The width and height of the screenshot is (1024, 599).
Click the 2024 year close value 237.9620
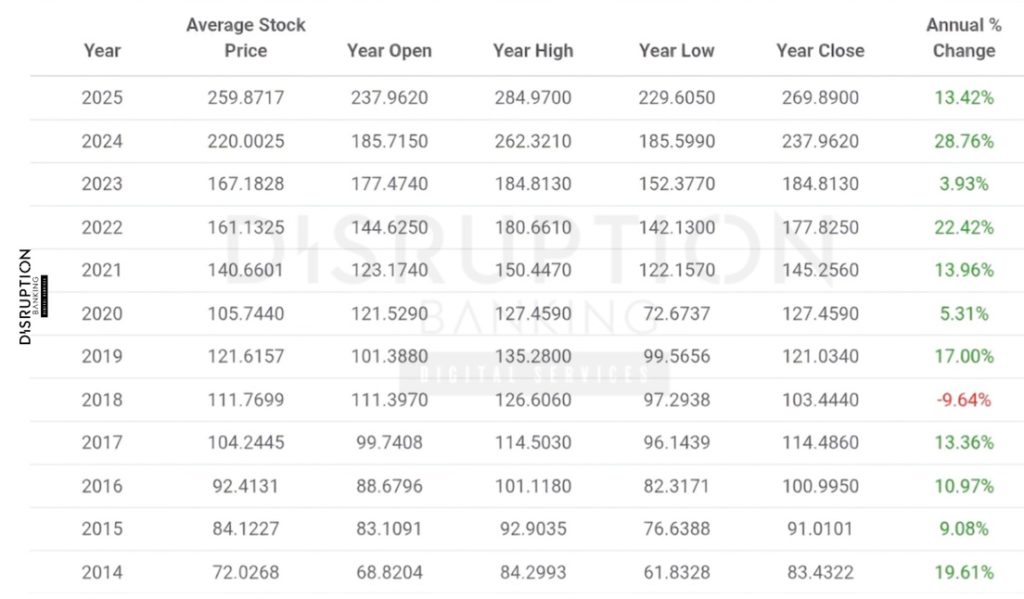820,141
